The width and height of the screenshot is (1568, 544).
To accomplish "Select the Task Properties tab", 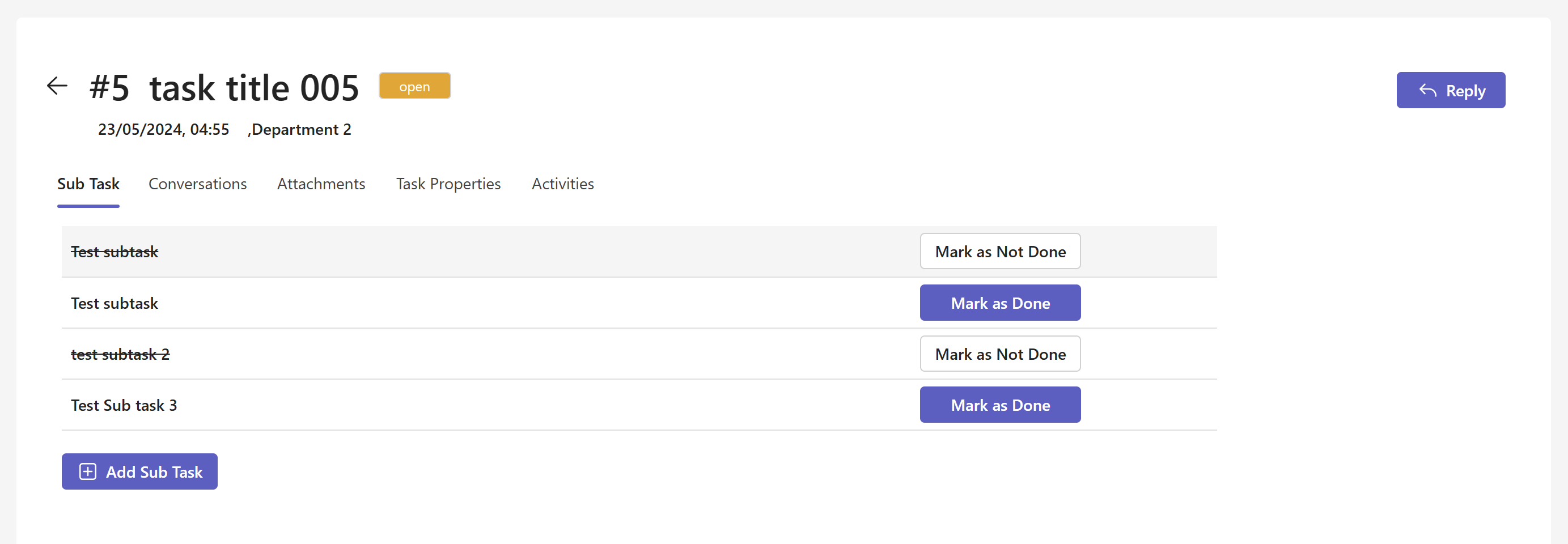I will (448, 183).
